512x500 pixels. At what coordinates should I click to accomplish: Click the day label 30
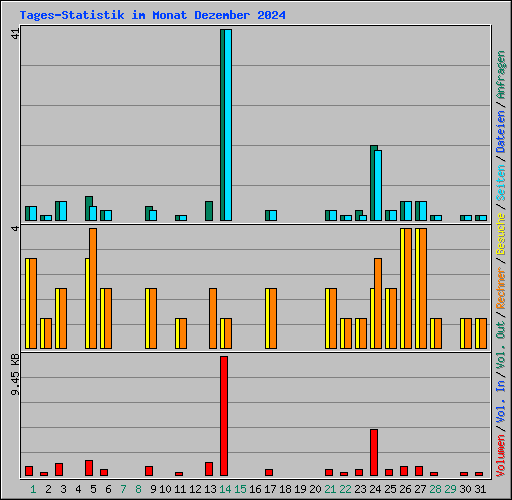(465, 489)
